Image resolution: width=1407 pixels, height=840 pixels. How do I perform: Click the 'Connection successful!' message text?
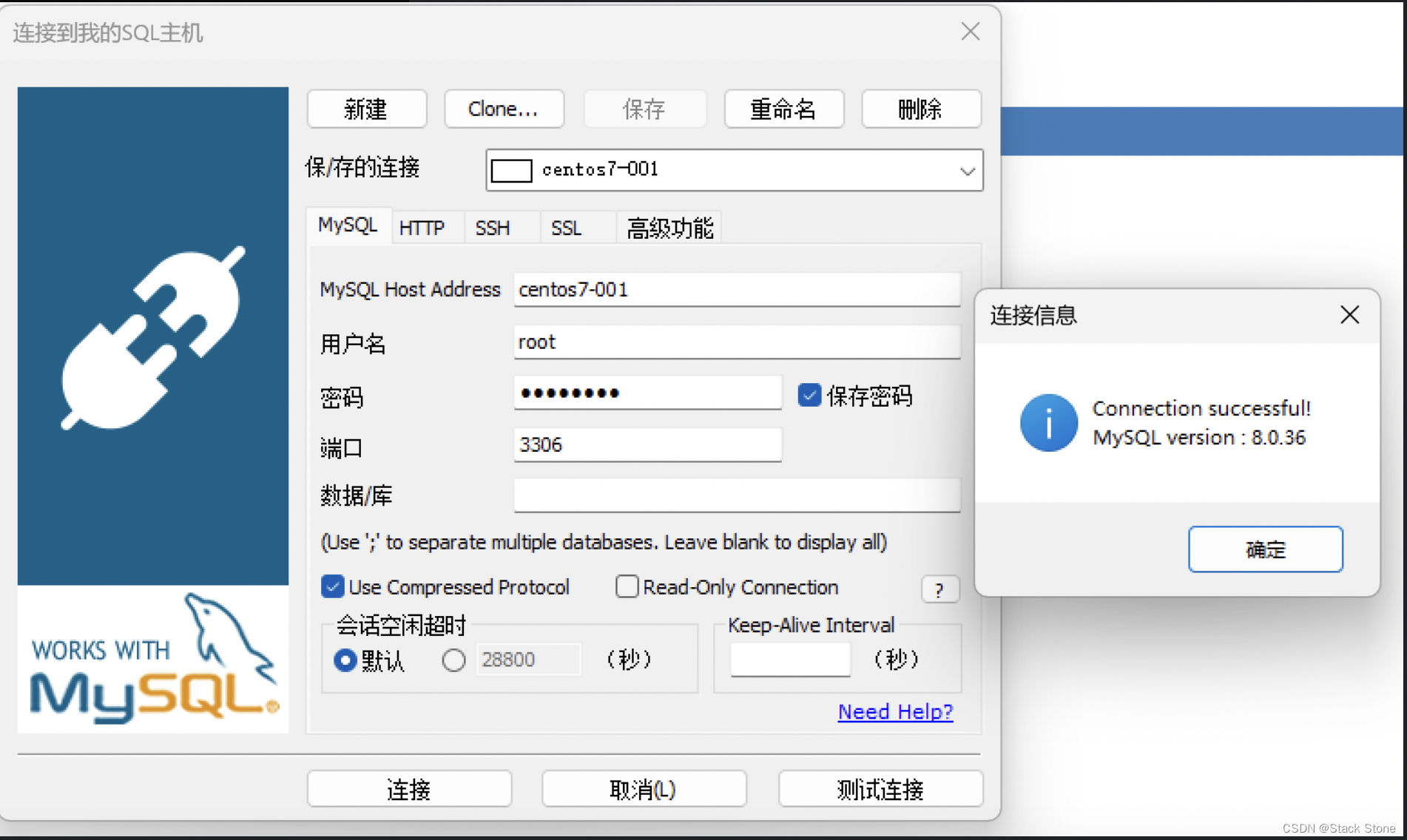point(1201,408)
